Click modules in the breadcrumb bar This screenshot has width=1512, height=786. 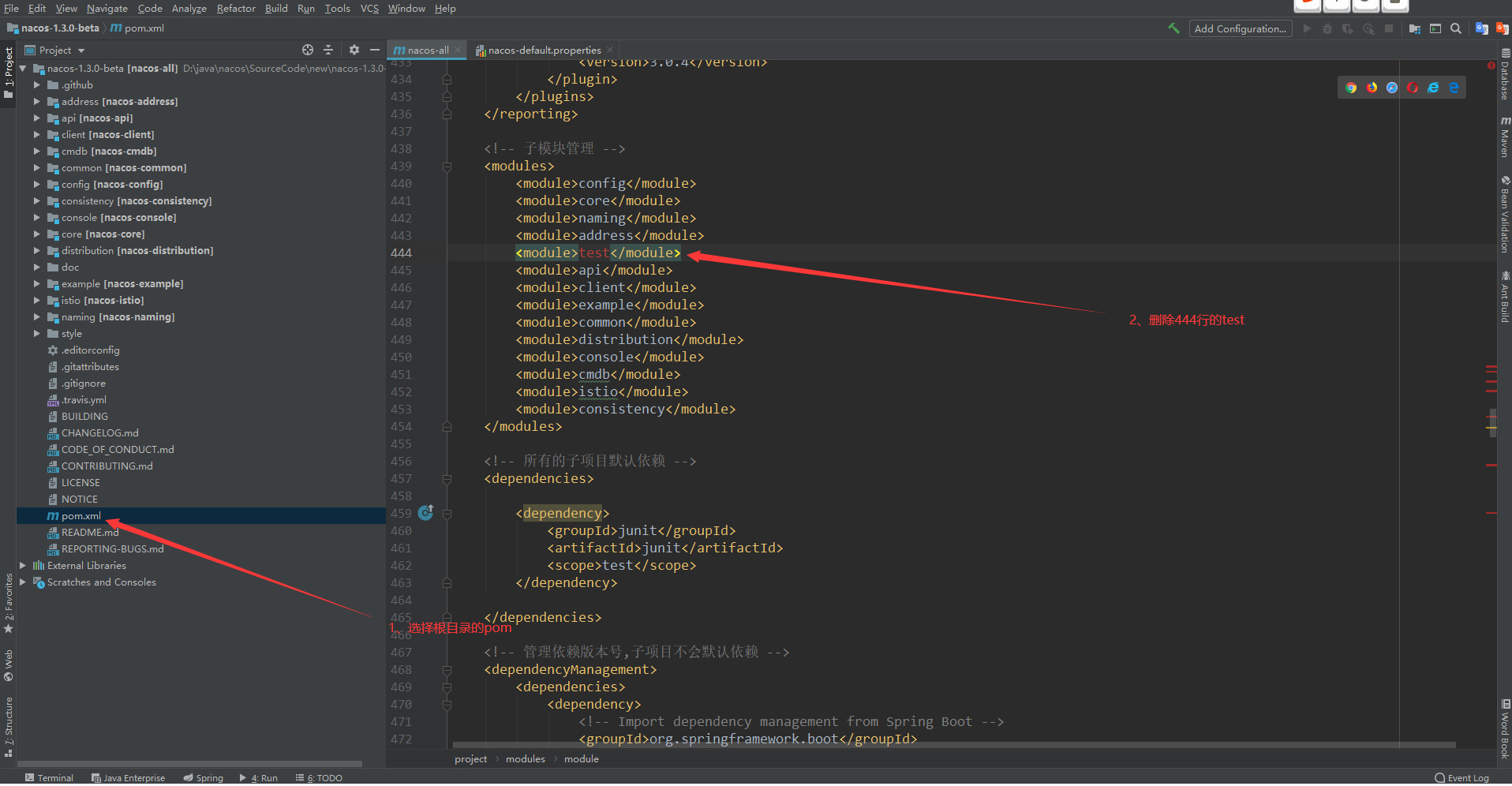click(525, 758)
